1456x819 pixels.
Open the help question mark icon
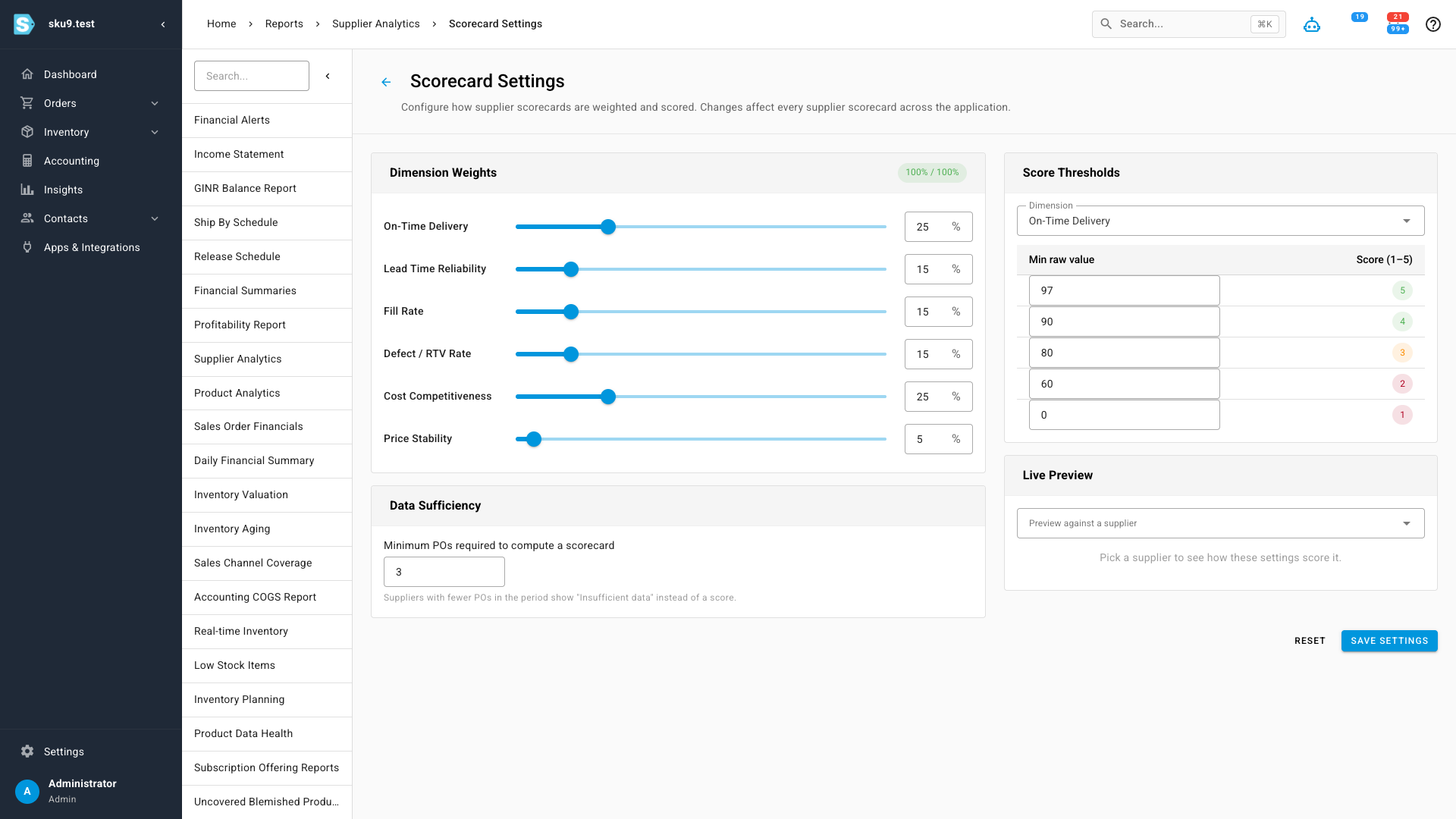point(1433,24)
